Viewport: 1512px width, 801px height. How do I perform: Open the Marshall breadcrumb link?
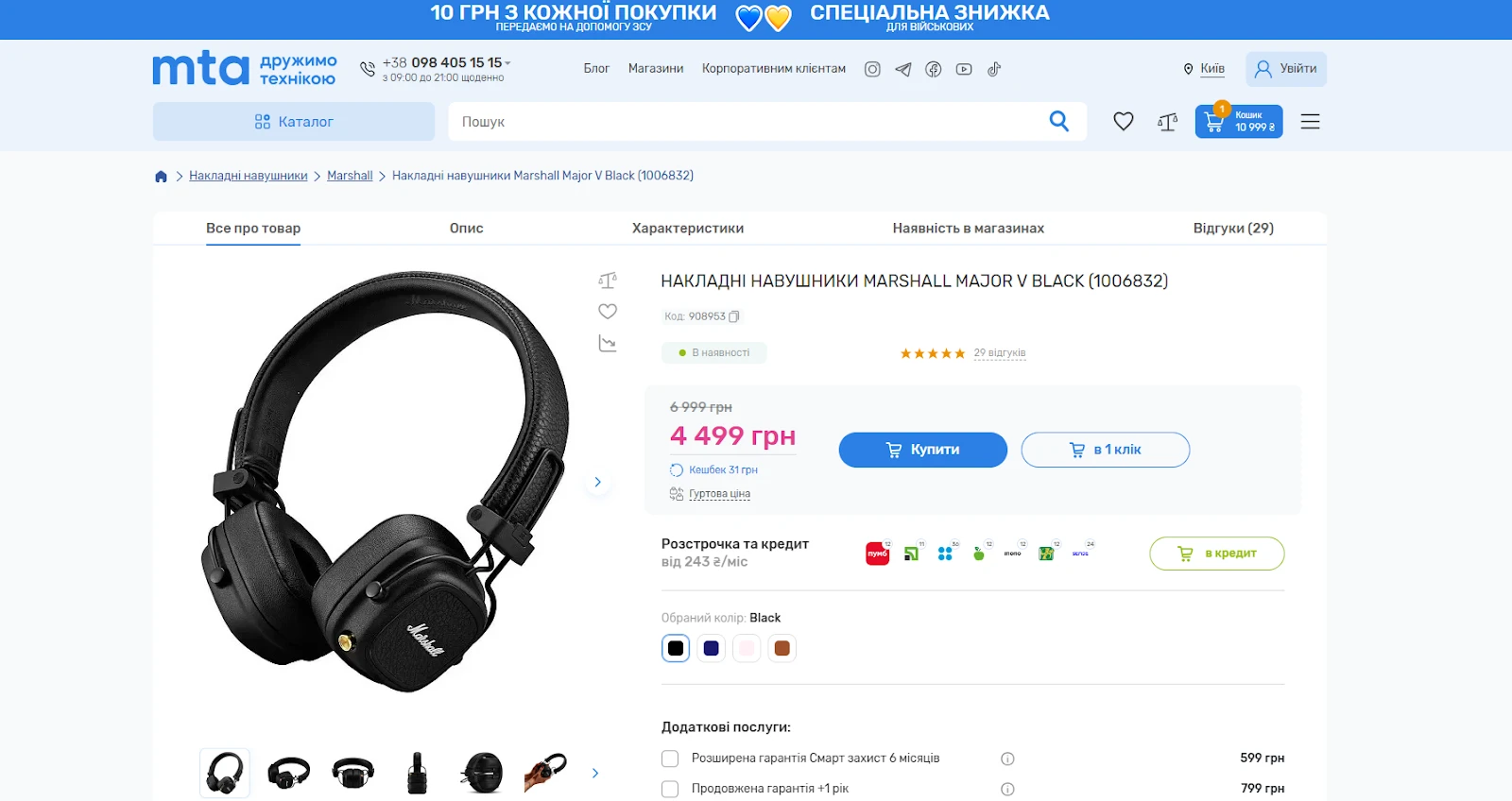(x=350, y=176)
